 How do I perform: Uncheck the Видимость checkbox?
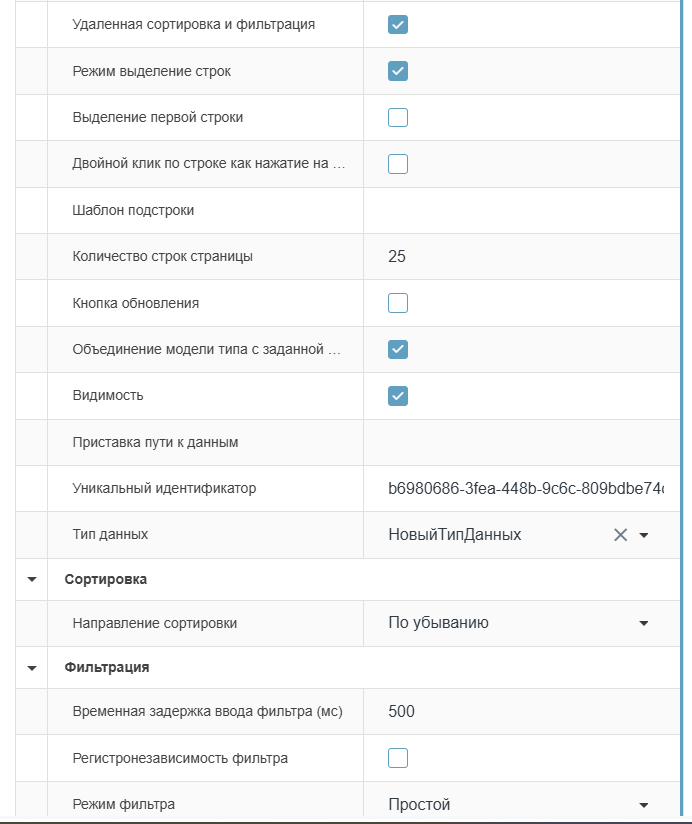(398, 396)
